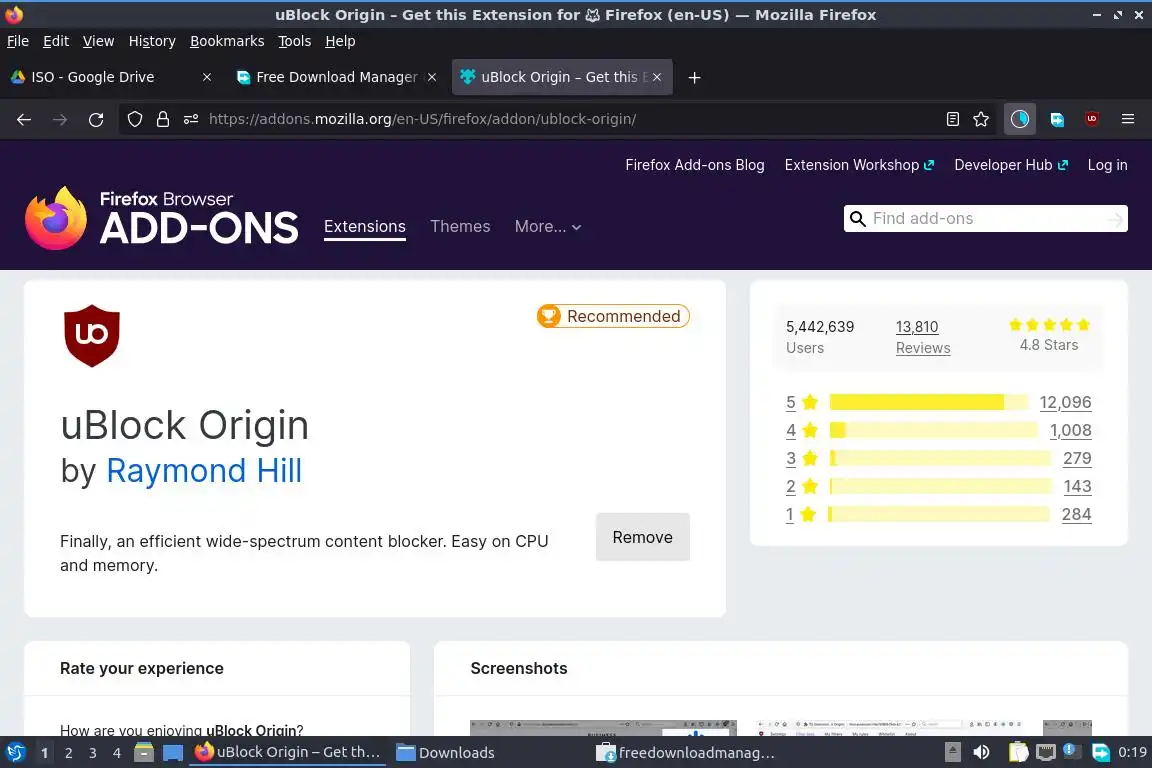Click the highlighted round blue extension icon
The image size is (1152, 768).
1020,119
